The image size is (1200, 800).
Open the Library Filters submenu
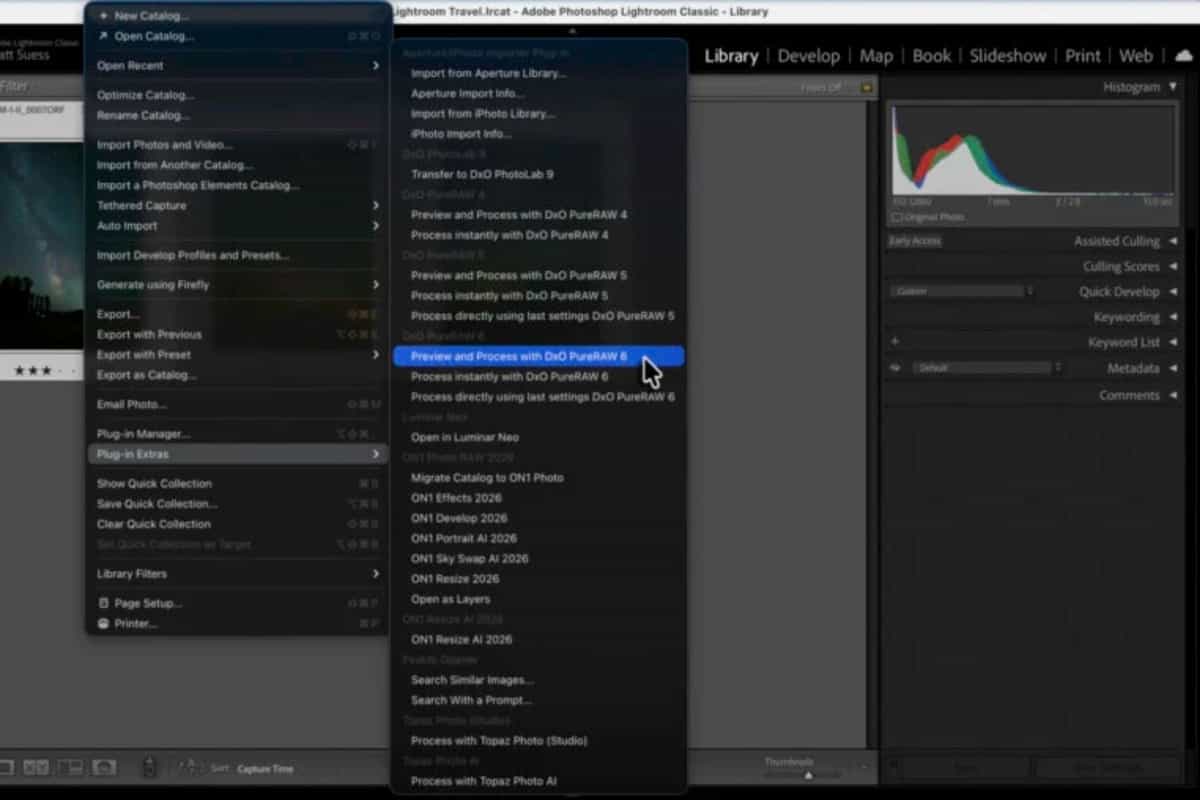(238, 574)
